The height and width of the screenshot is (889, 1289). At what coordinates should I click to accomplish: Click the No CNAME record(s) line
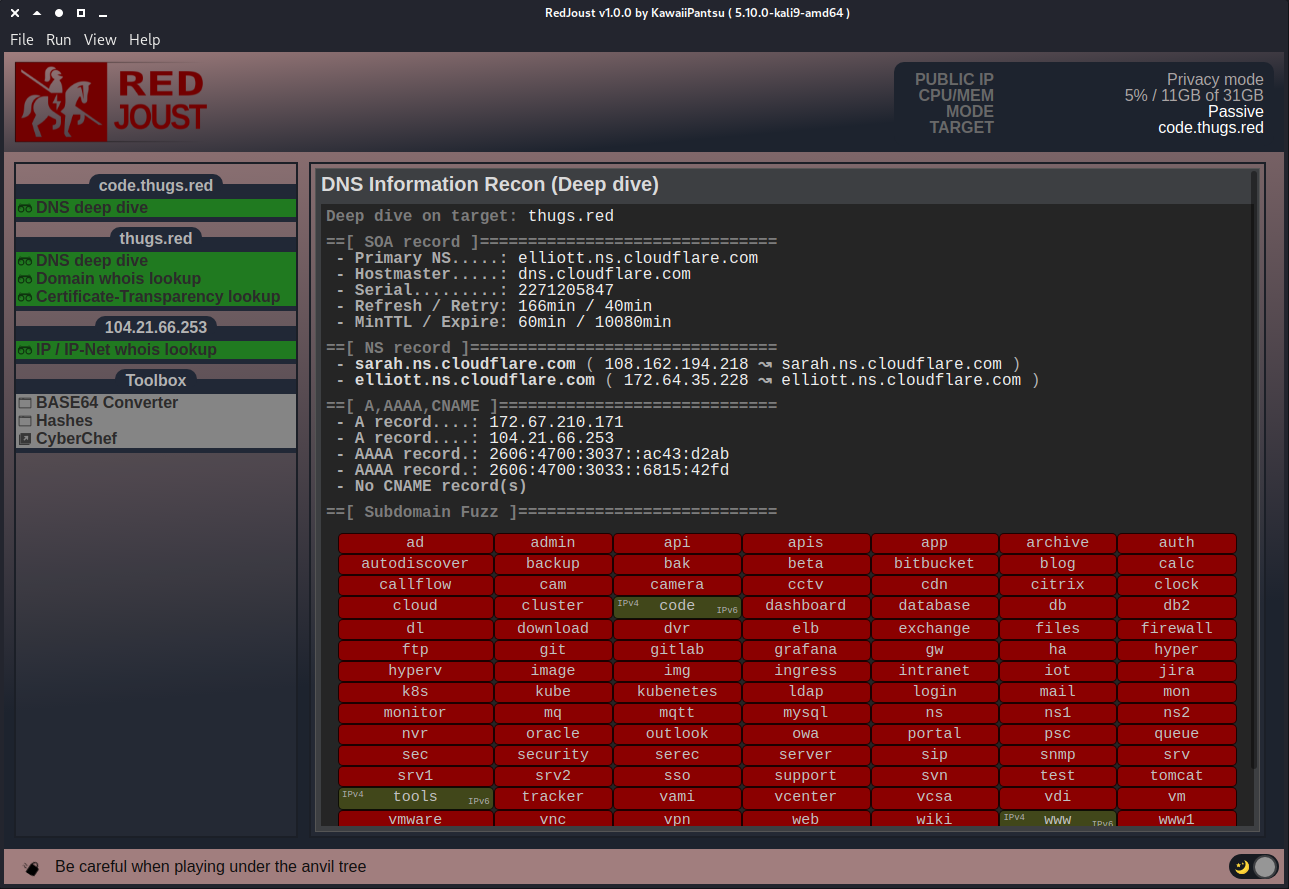coord(440,486)
